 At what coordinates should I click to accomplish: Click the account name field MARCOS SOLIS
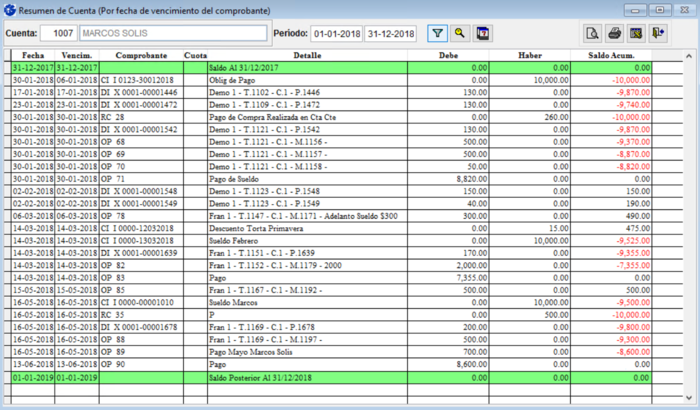click(172, 33)
